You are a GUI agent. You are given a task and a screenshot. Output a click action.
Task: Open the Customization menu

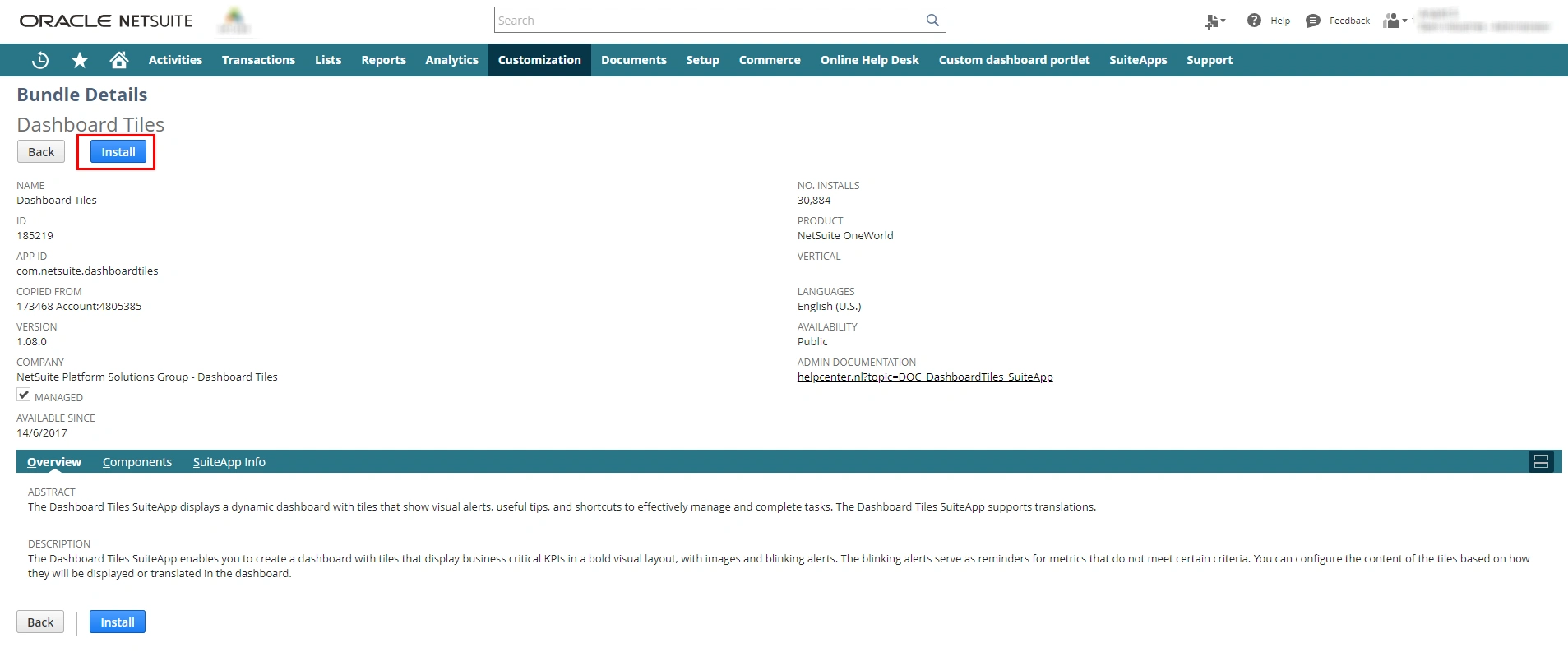coord(539,60)
